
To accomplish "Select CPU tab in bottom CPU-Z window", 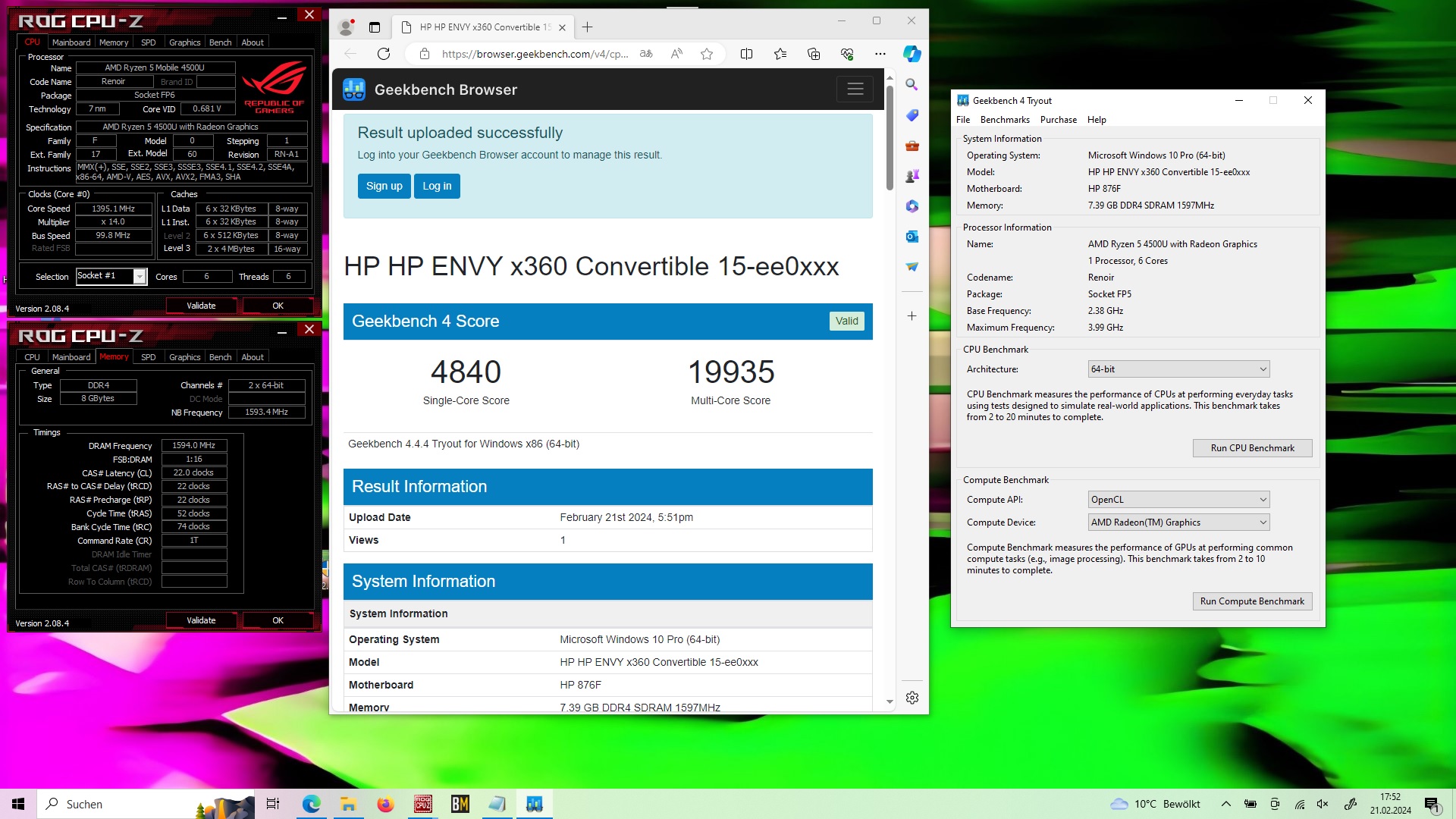I will click(x=32, y=357).
